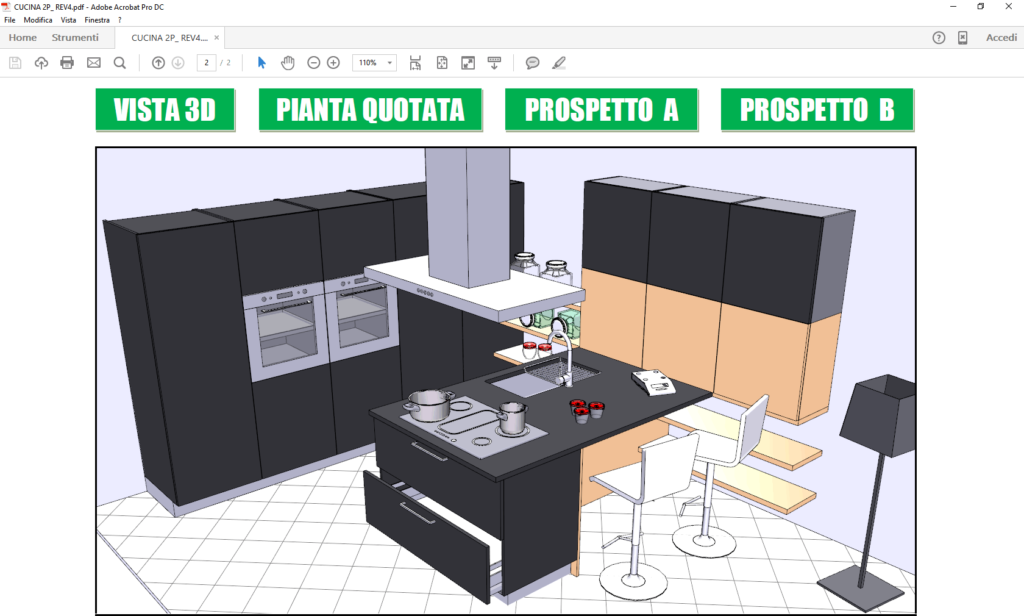
Task: Enter full screen mode icon
Action: 468,63
